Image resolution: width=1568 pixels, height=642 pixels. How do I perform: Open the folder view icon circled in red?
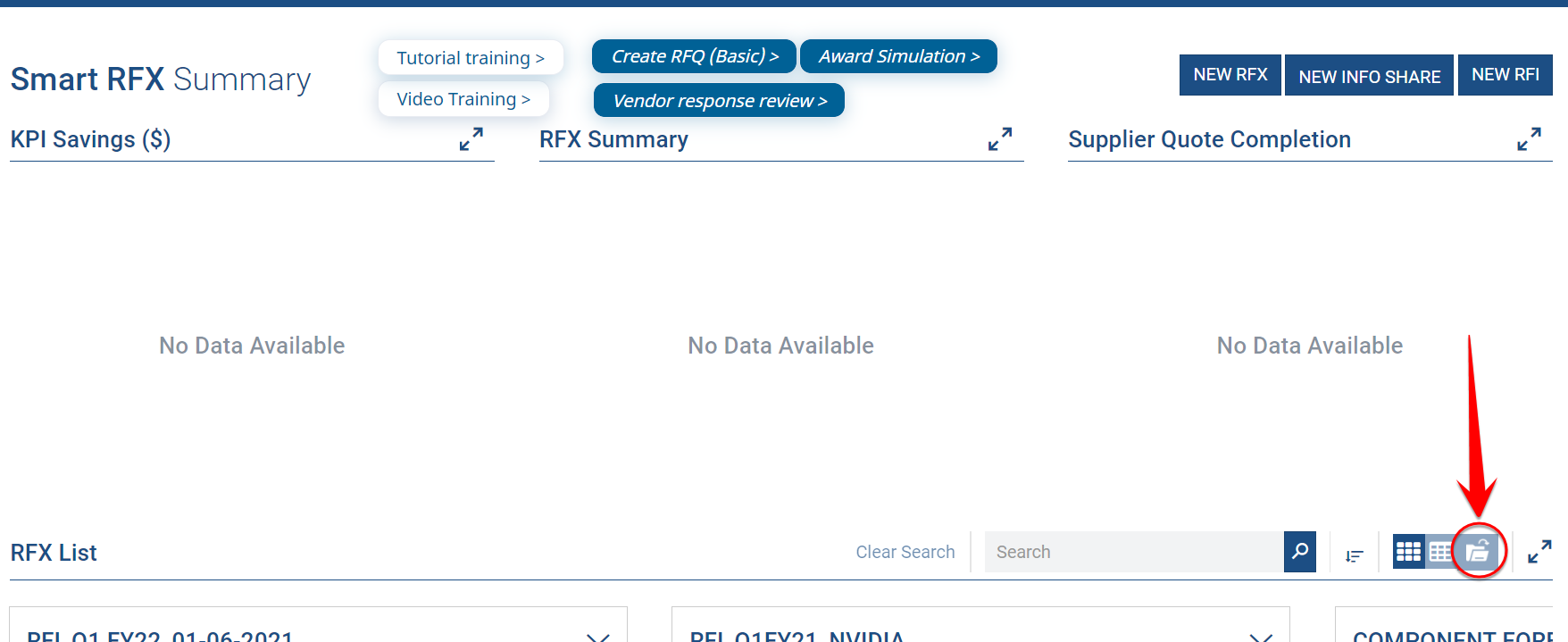(1478, 552)
